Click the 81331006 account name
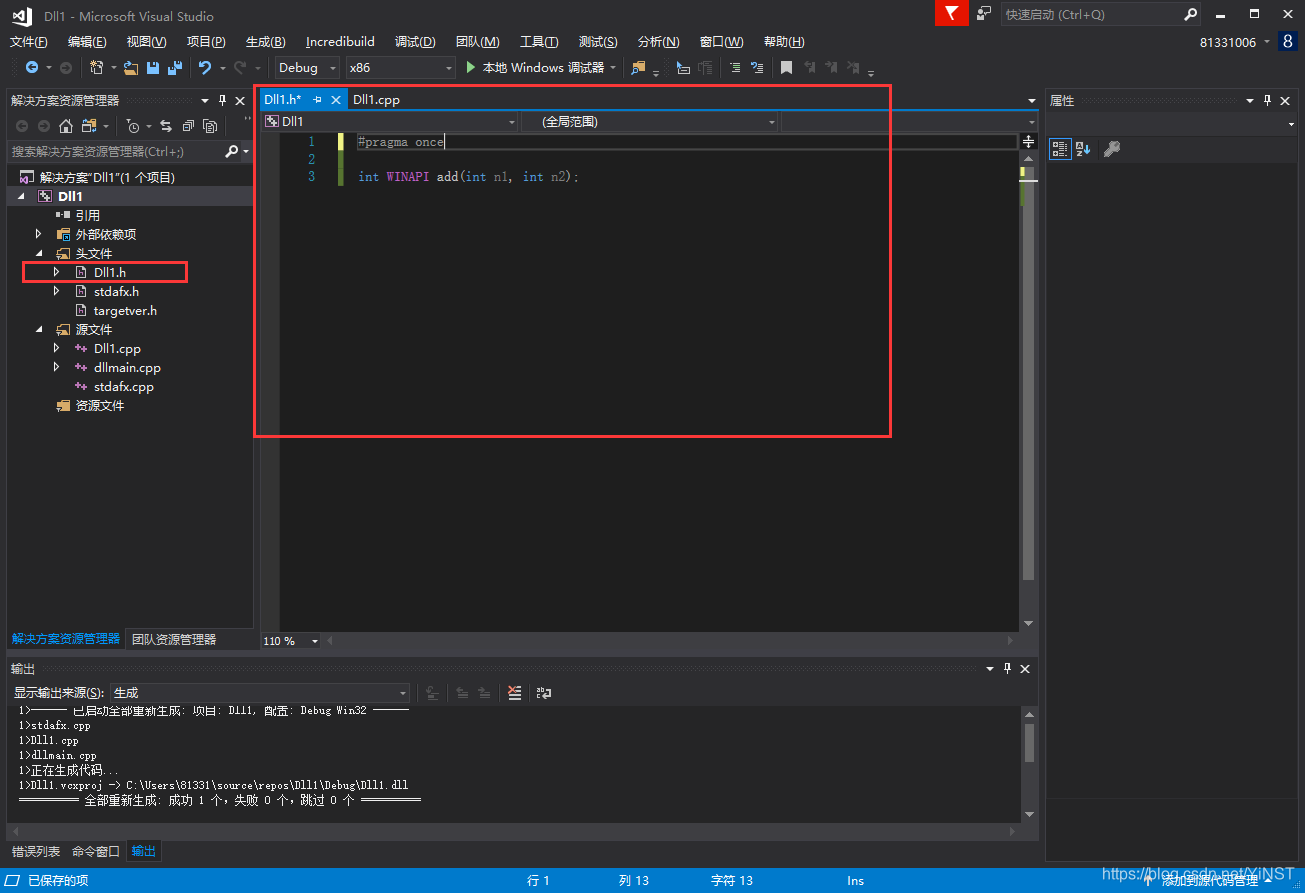Image resolution: width=1305 pixels, height=893 pixels. pyautogui.click(x=1228, y=42)
